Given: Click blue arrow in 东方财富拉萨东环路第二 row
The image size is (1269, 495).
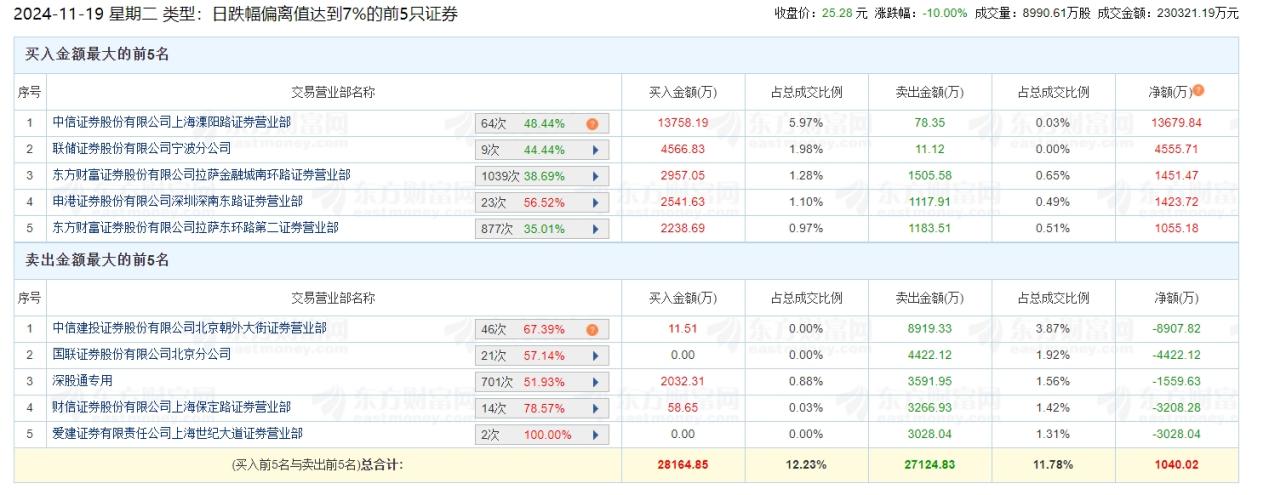Looking at the screenshot, I should [x=594, y=229].
